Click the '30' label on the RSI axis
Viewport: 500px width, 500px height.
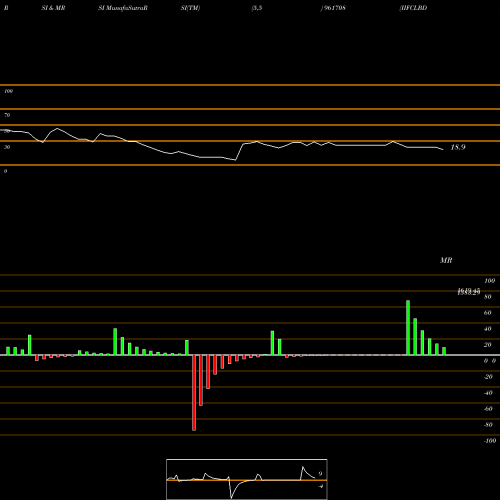pos(7,147)
